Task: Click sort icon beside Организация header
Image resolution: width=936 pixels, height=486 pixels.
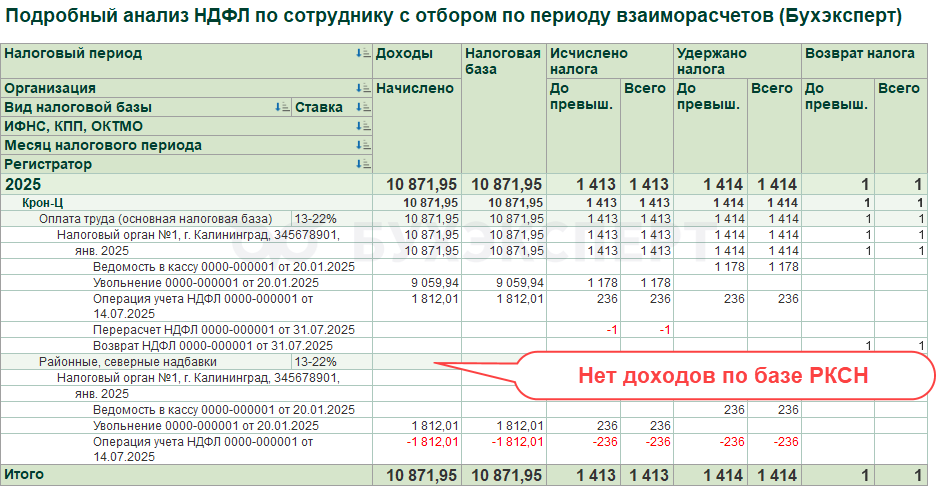Action: pos(363,88)
